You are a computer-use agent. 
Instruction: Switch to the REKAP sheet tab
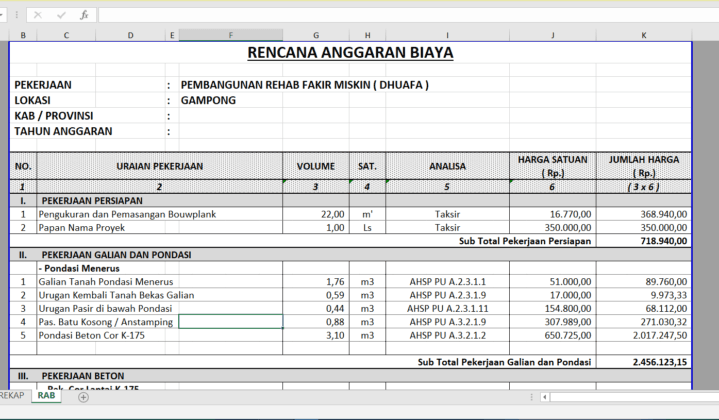coord(10,396)
